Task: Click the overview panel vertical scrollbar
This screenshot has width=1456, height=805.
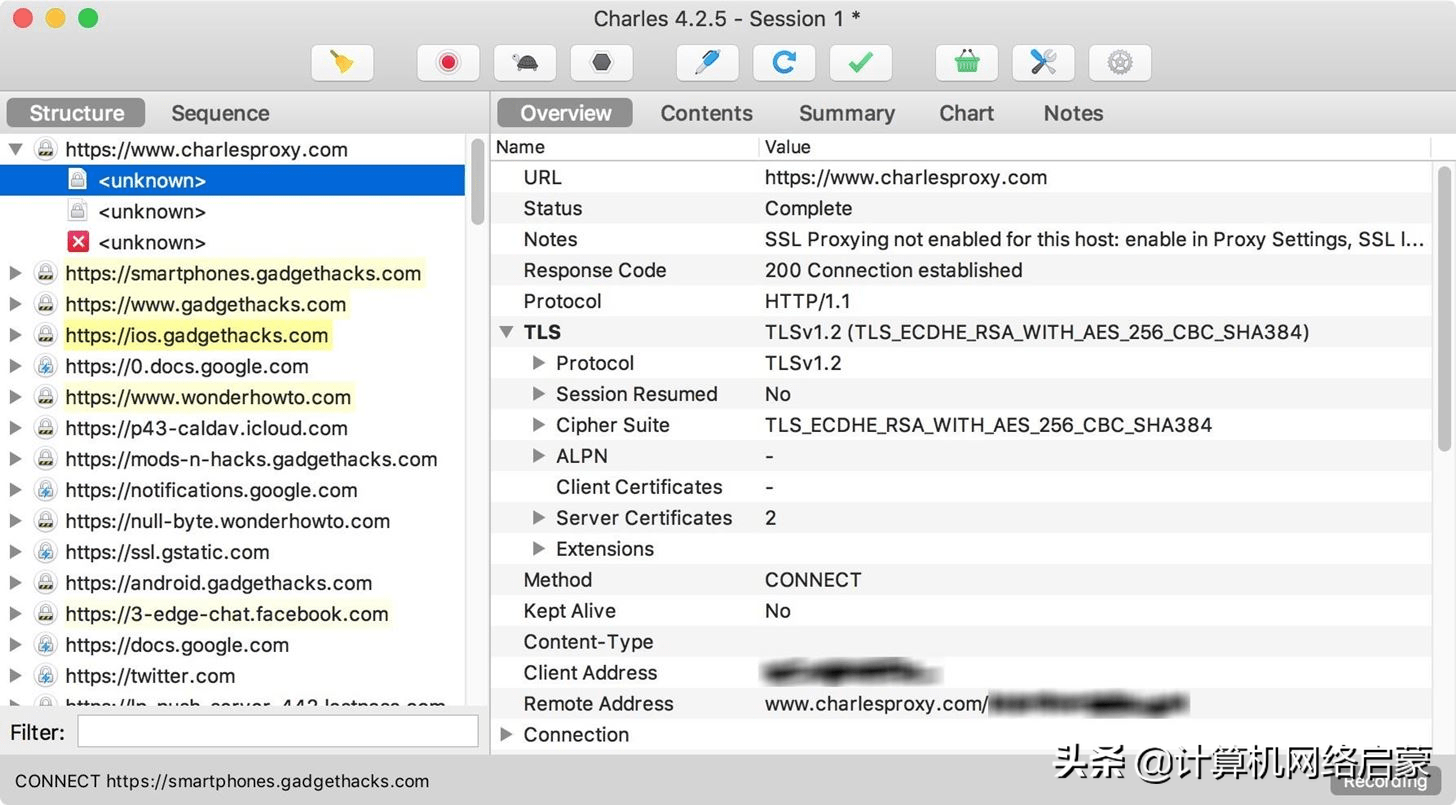Action: tap(1444, 308)
